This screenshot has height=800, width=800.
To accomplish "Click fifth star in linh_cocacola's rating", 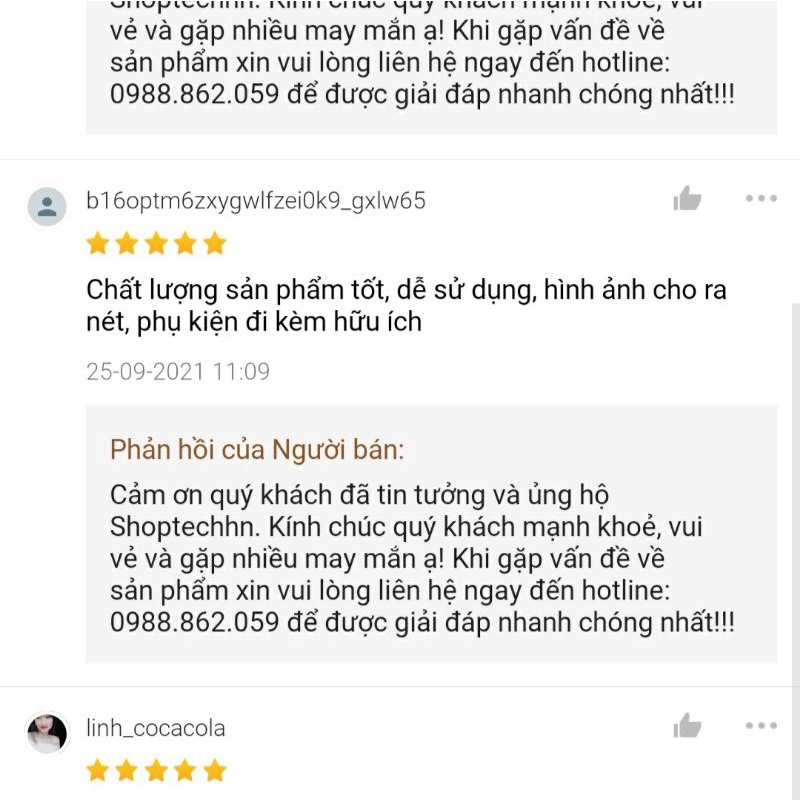I will 215,770.
